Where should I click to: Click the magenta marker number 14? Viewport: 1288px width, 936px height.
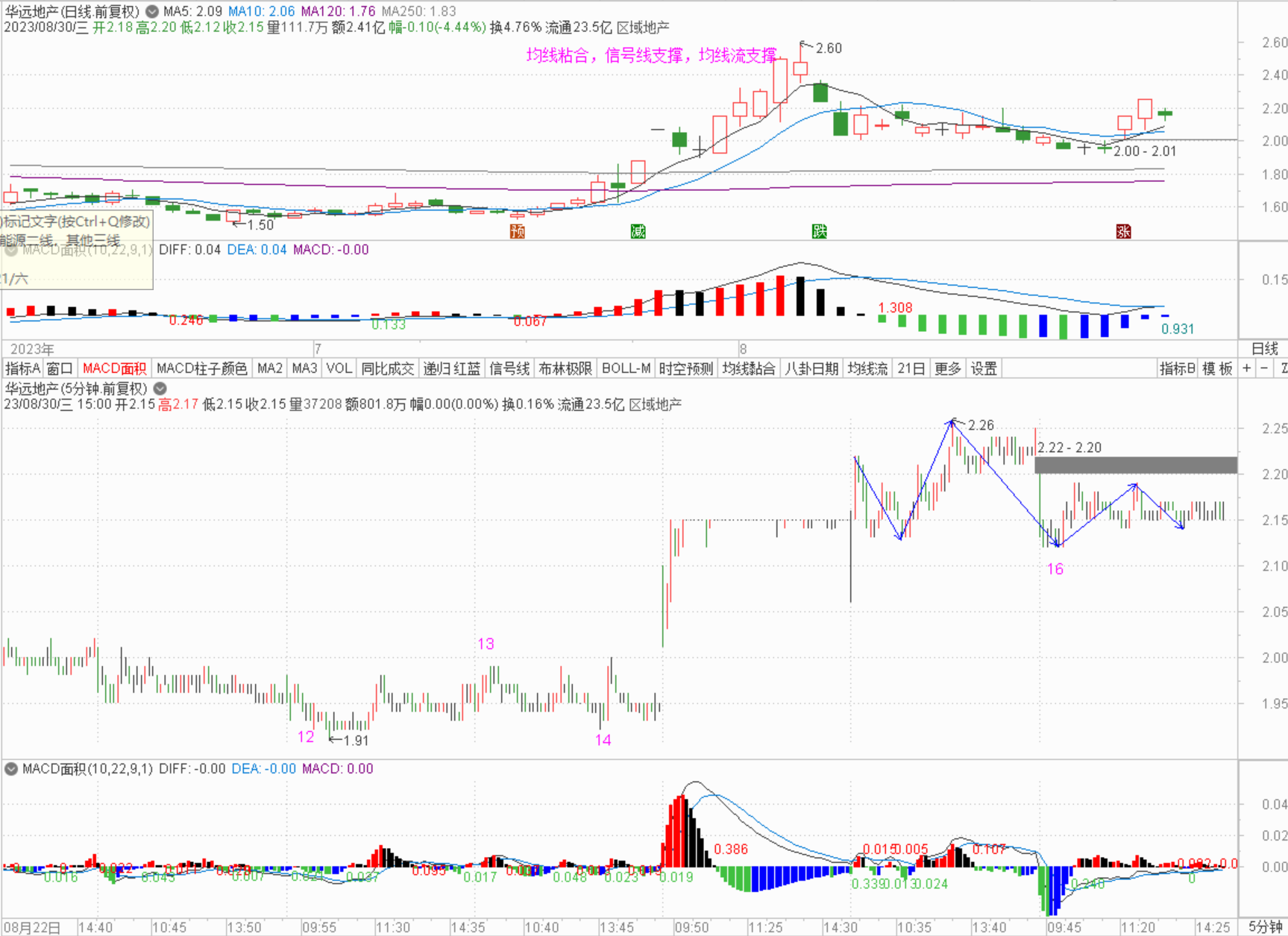click(x=603, y=740)
